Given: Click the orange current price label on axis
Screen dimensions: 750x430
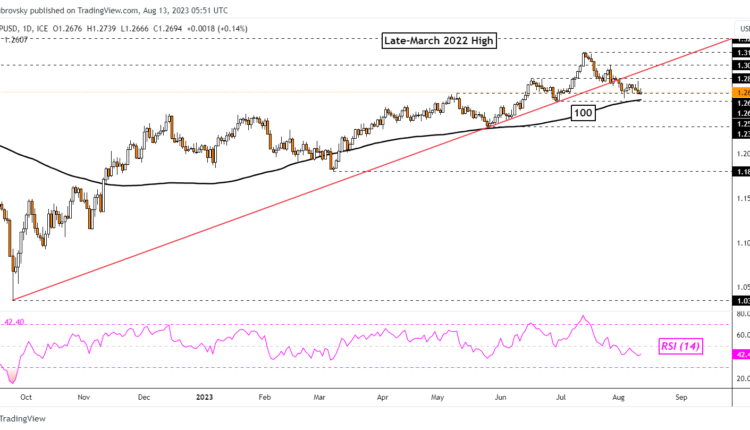Looking at the screenshot, I should click(x=742, y=92).
